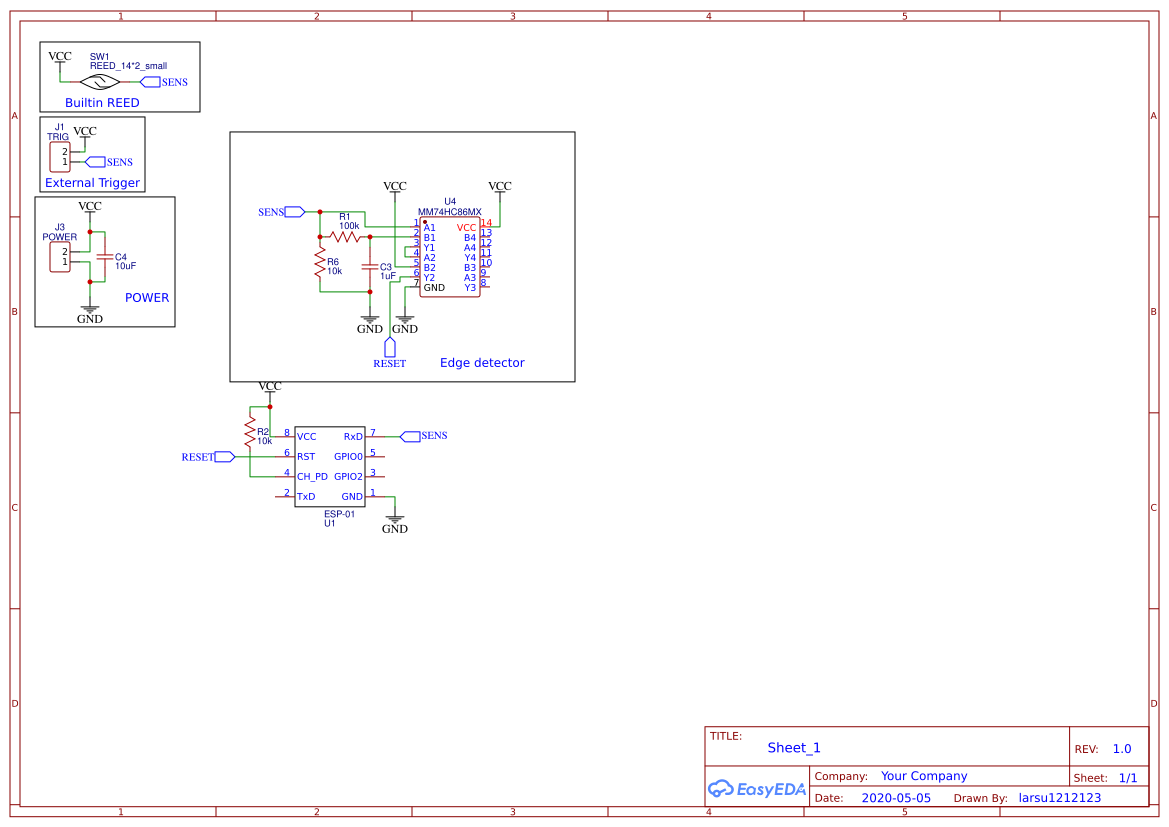The image size is (1169, 827).
Task: Click the 'B4' pin label on U4
Action: 470,238
